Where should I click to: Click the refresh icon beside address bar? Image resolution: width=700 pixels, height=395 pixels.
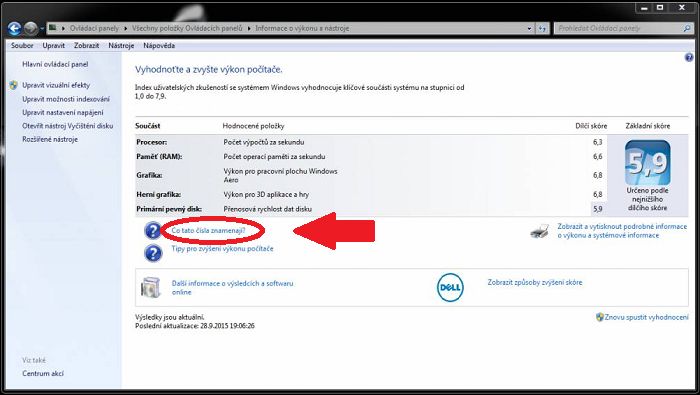click(x=542, y=28)
